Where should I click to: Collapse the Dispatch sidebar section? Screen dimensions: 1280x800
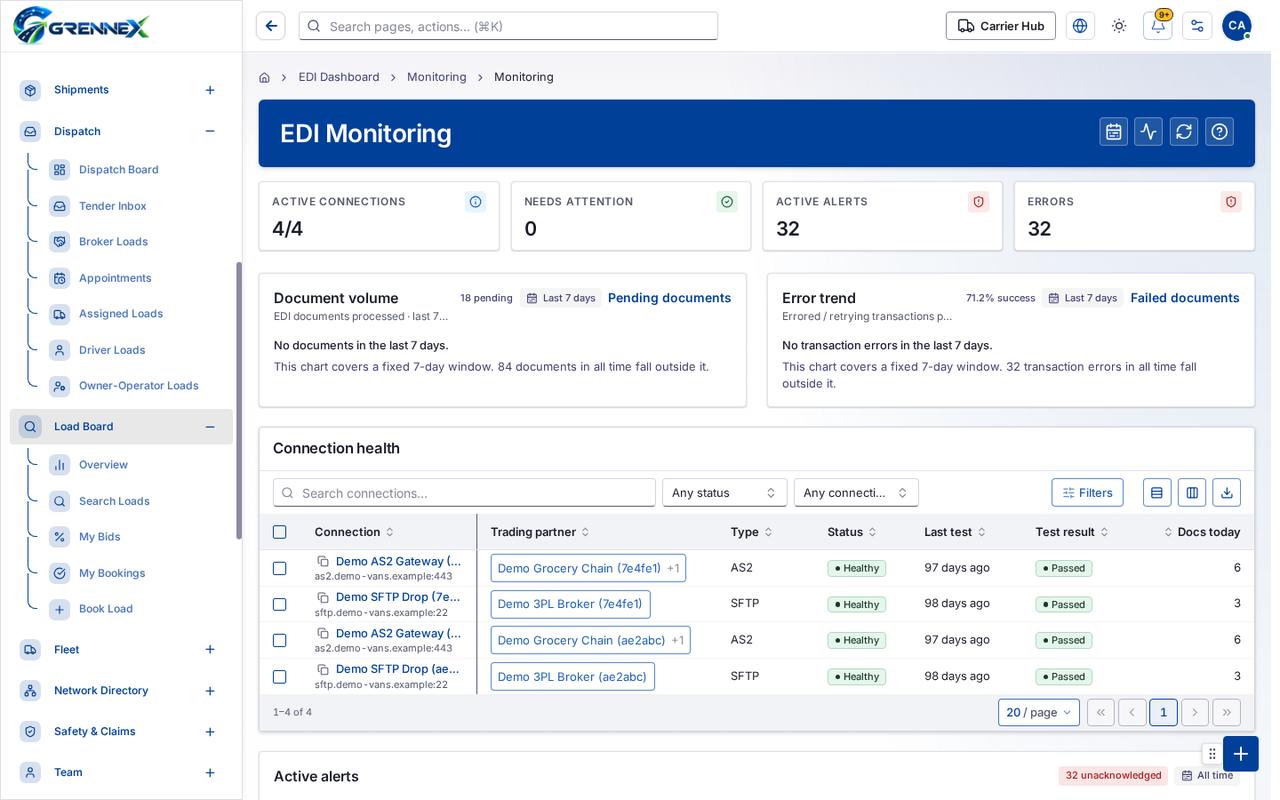tap(210, 131)
